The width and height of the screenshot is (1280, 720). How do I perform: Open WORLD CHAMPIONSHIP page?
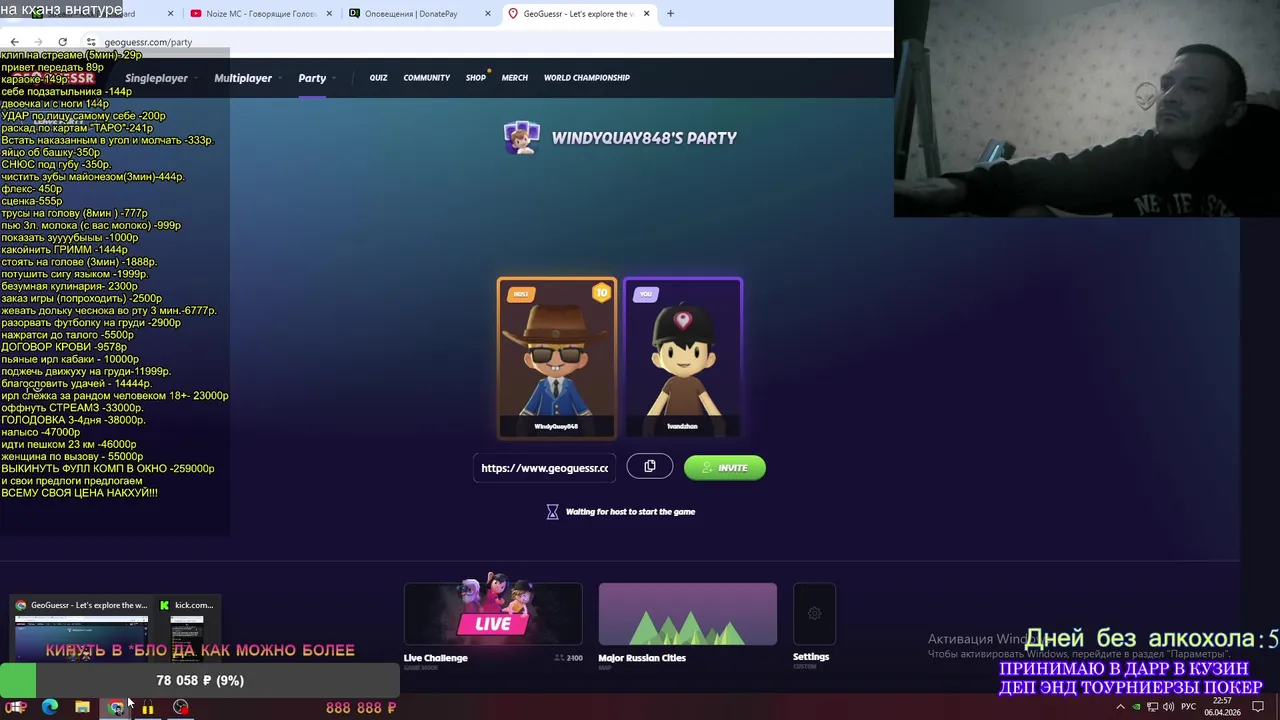pos(587,78)
